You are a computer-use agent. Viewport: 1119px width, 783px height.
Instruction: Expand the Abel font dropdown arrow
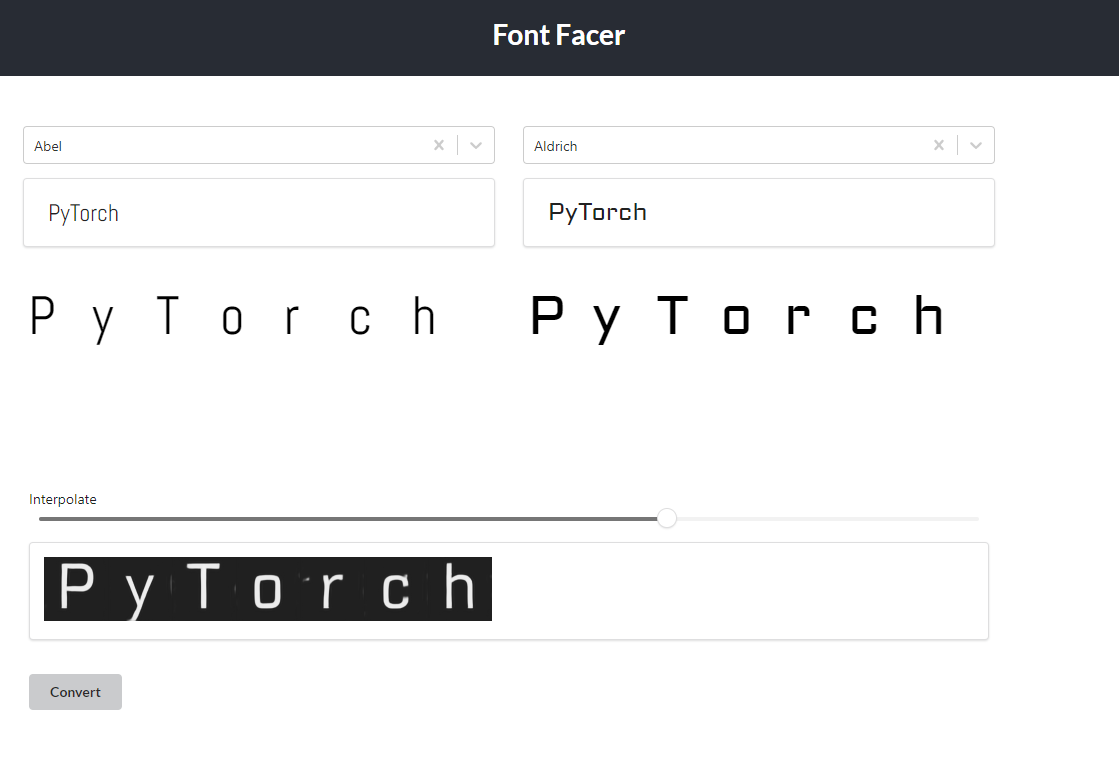(476, 146)
